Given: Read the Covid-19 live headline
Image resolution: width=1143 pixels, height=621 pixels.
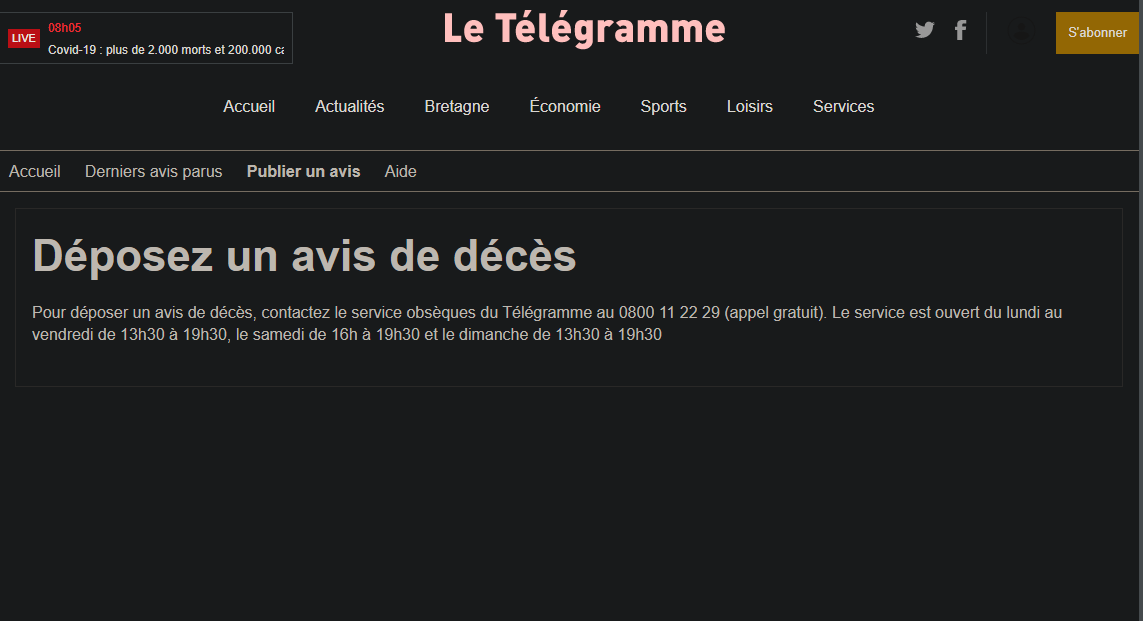Looking at the screenshot, I should point(166,50).
